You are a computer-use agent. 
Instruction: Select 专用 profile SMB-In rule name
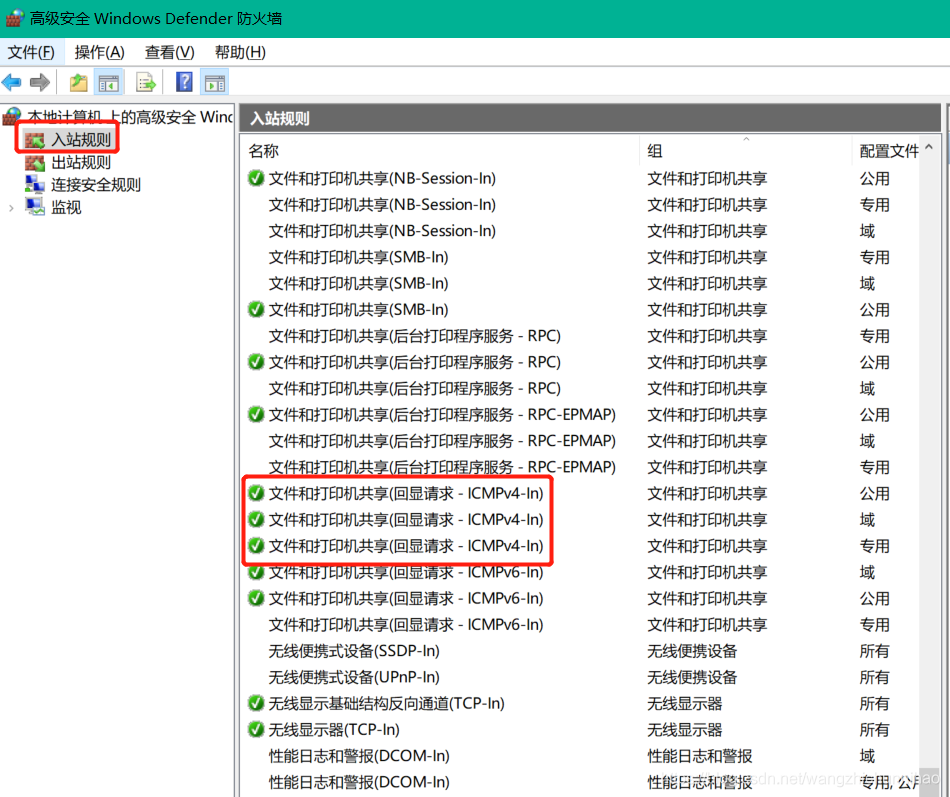click(x=358, y=257)
